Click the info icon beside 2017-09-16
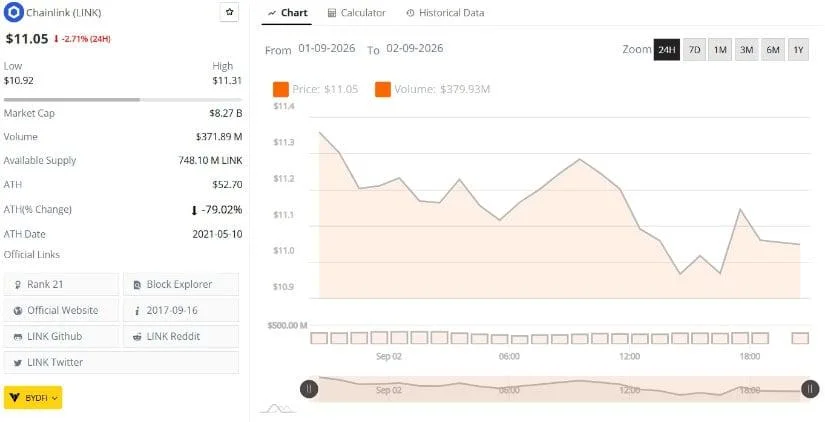 (x=137, y=311)
